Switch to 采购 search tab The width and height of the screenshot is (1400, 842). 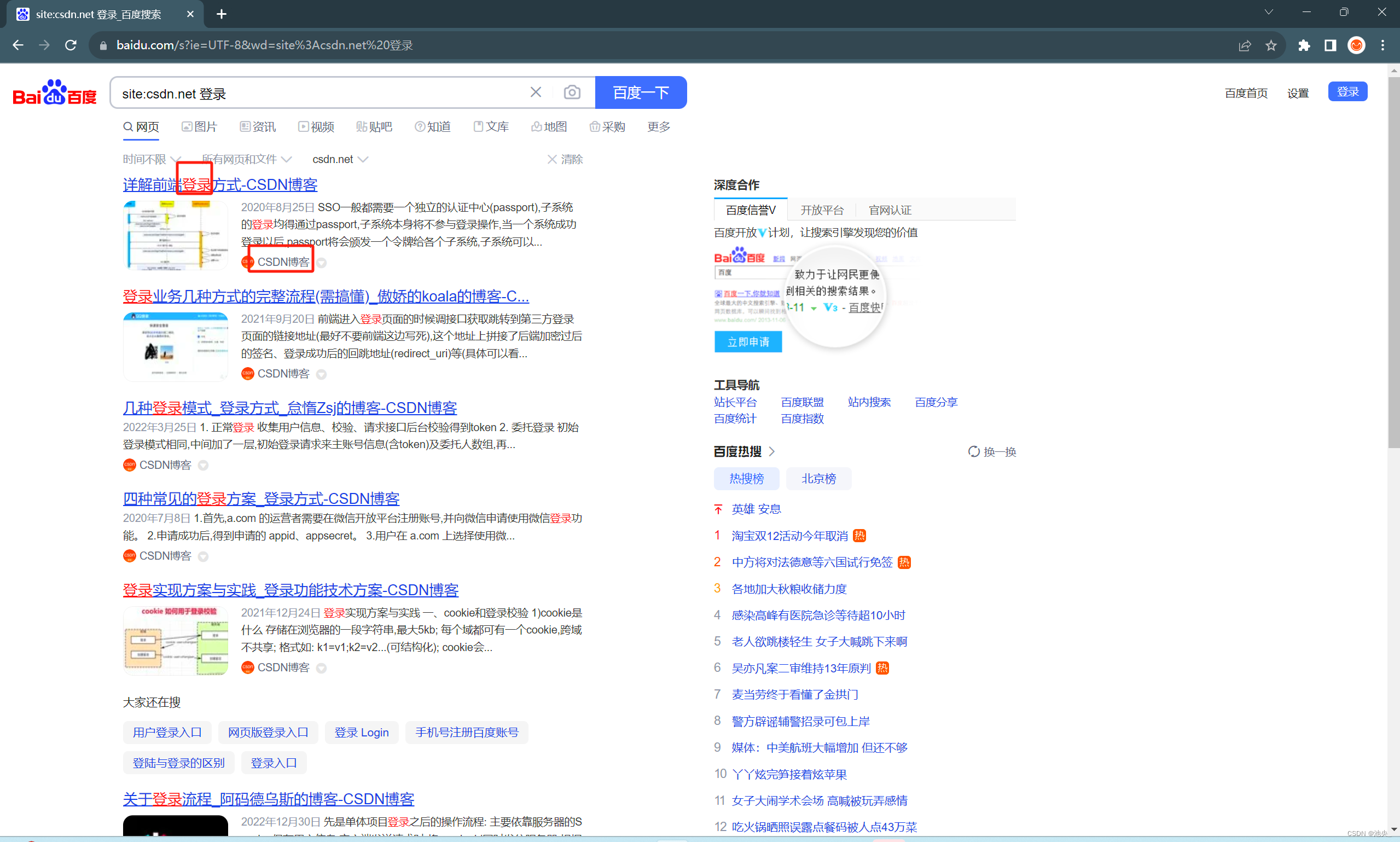pyautogui.click(x=607, y=126)
